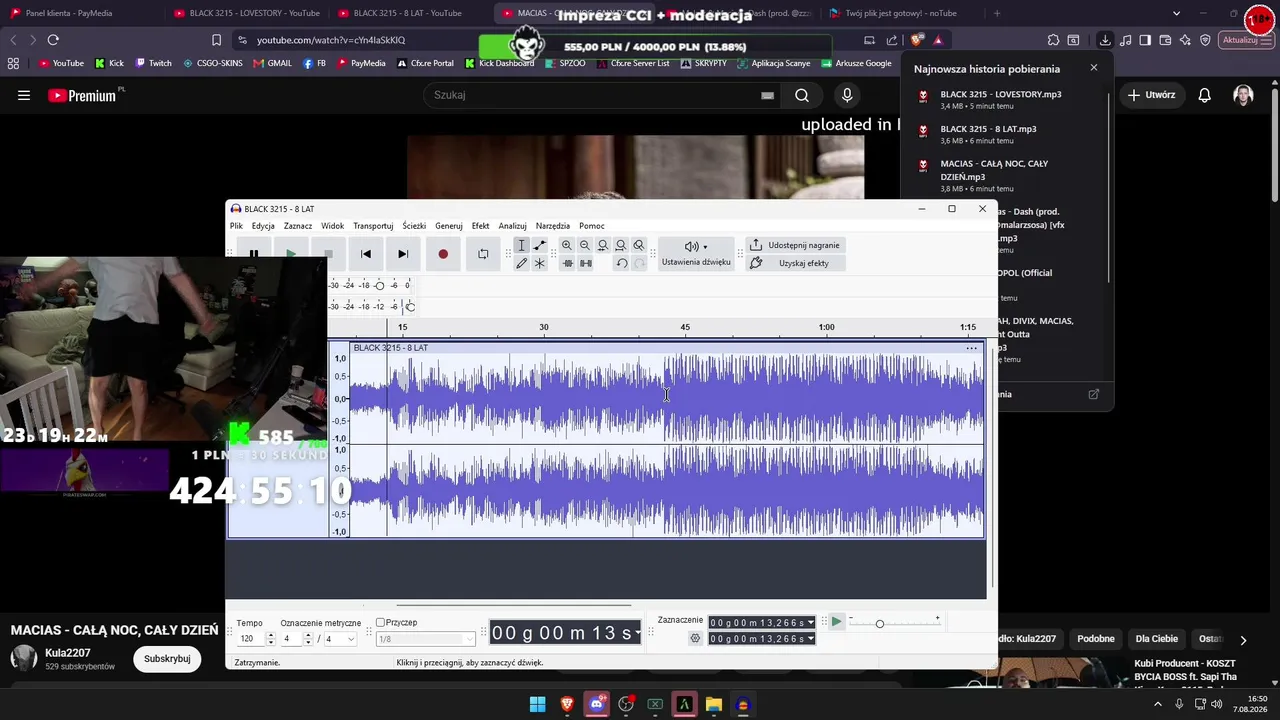The width and height of the screenshot is (1280, 720).
Task: Open the Edycja menu
Action: coord(263,226)
